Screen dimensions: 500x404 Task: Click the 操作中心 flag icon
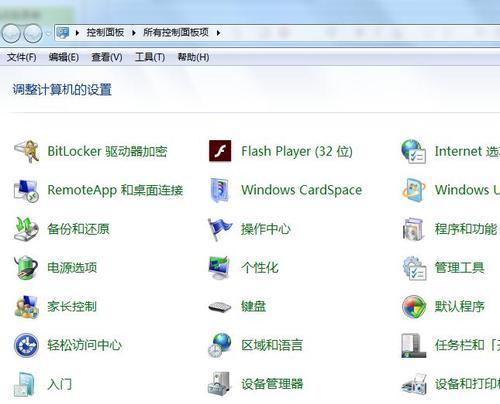click(x=220, y=229)
